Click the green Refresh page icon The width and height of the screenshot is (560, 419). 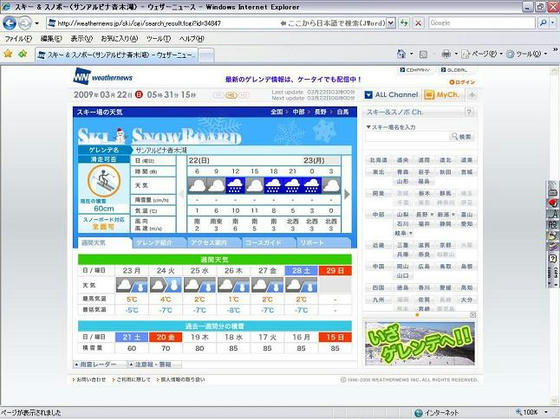click(x=404, y=23)
